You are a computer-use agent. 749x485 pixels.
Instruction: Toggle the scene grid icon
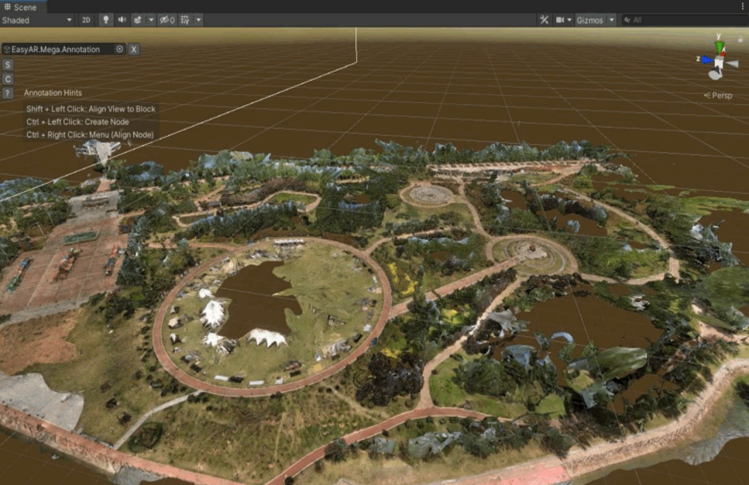[x=186, y=20]
